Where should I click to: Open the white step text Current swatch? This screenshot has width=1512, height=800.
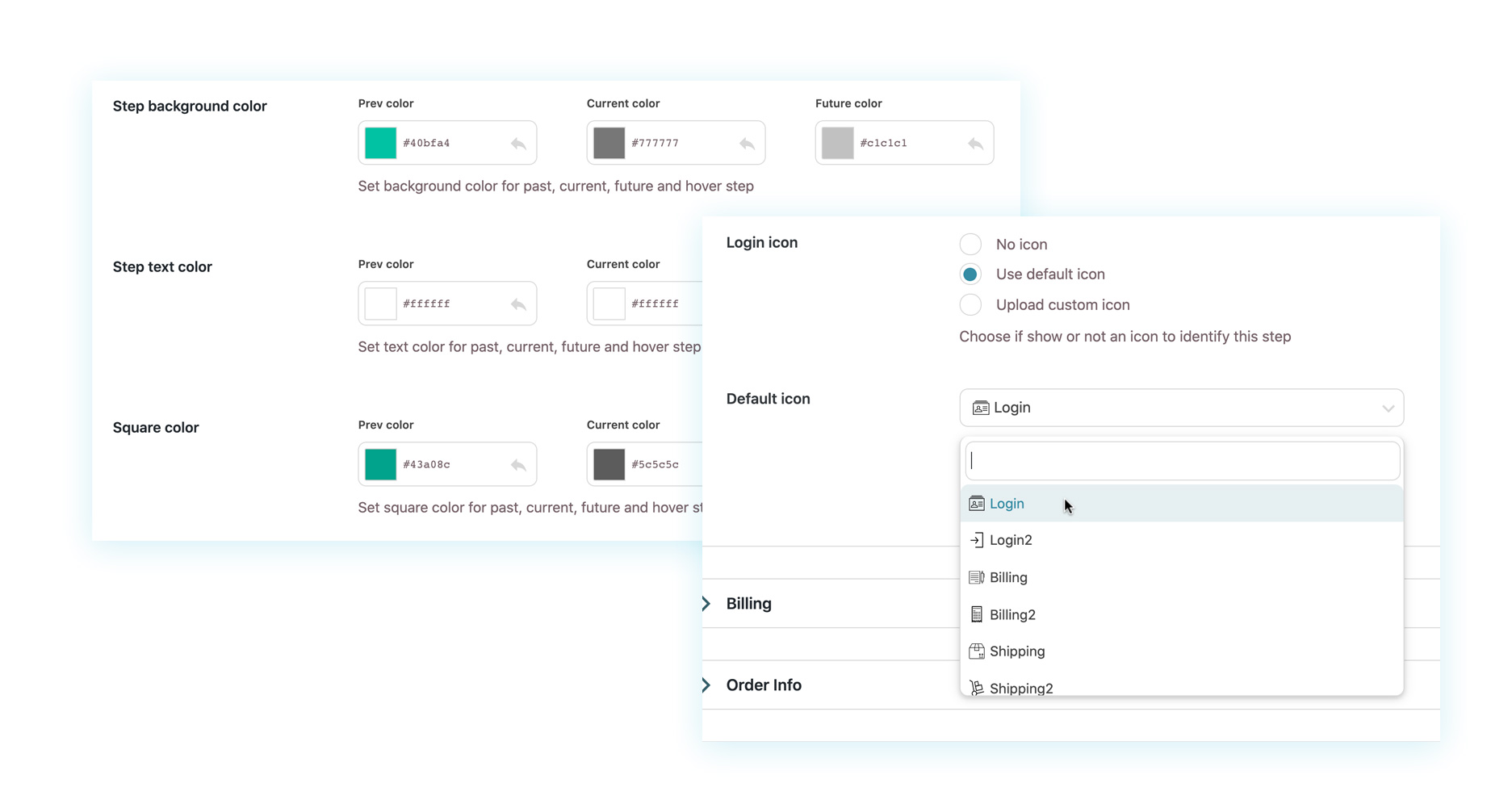[x=609, y=304]
